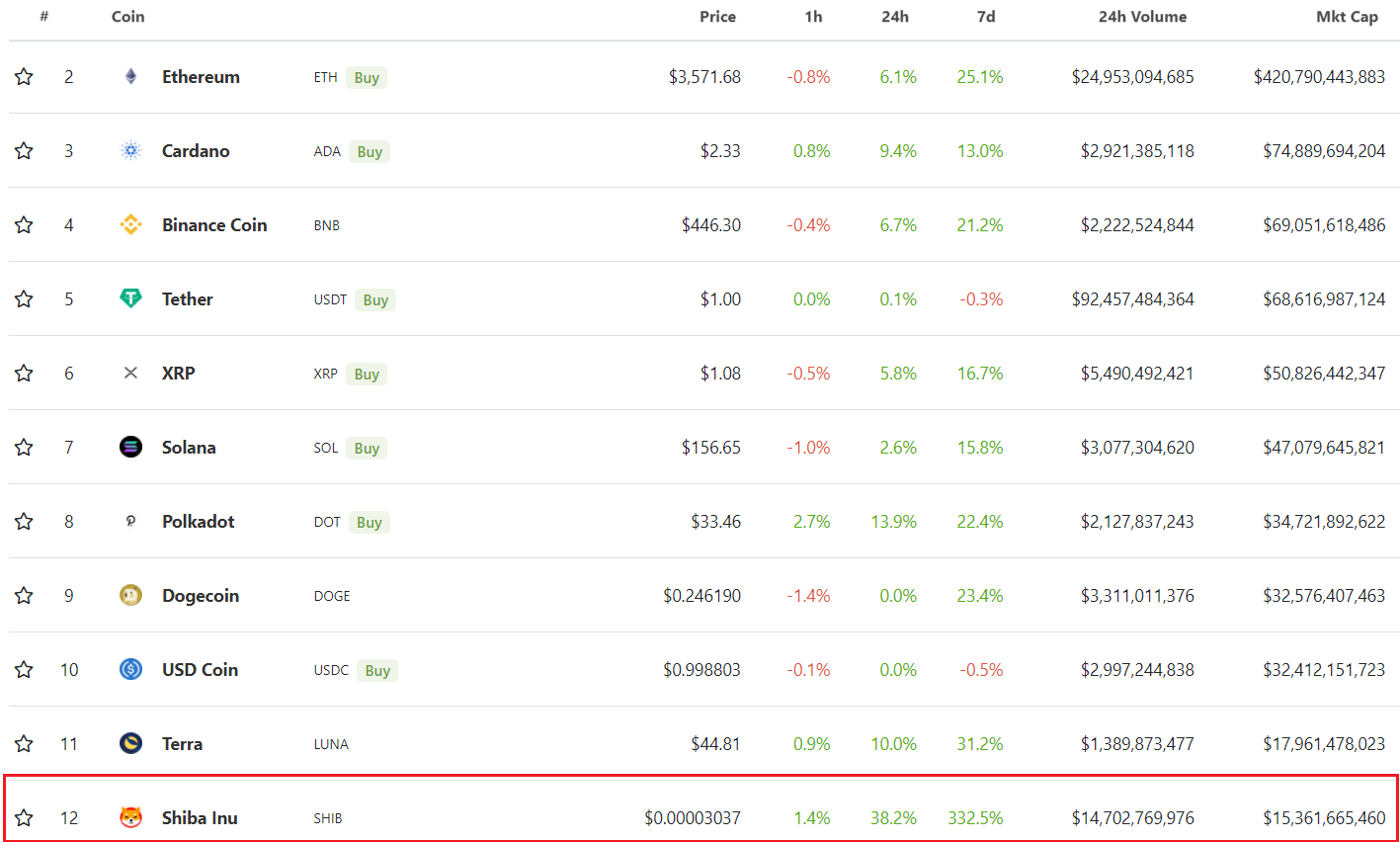Image resolution: width=1400 pixels, height=842 pixels.
Task: Open the Solana coin page
Action: [x=189, y=448]
